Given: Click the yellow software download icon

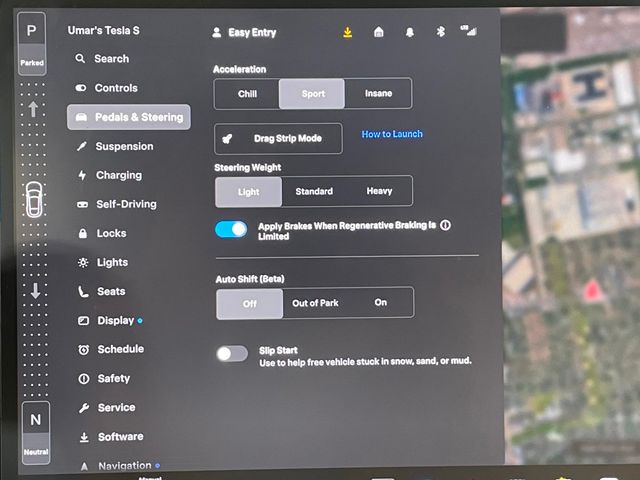Looking at the screenshot, I should click(347, 32).
